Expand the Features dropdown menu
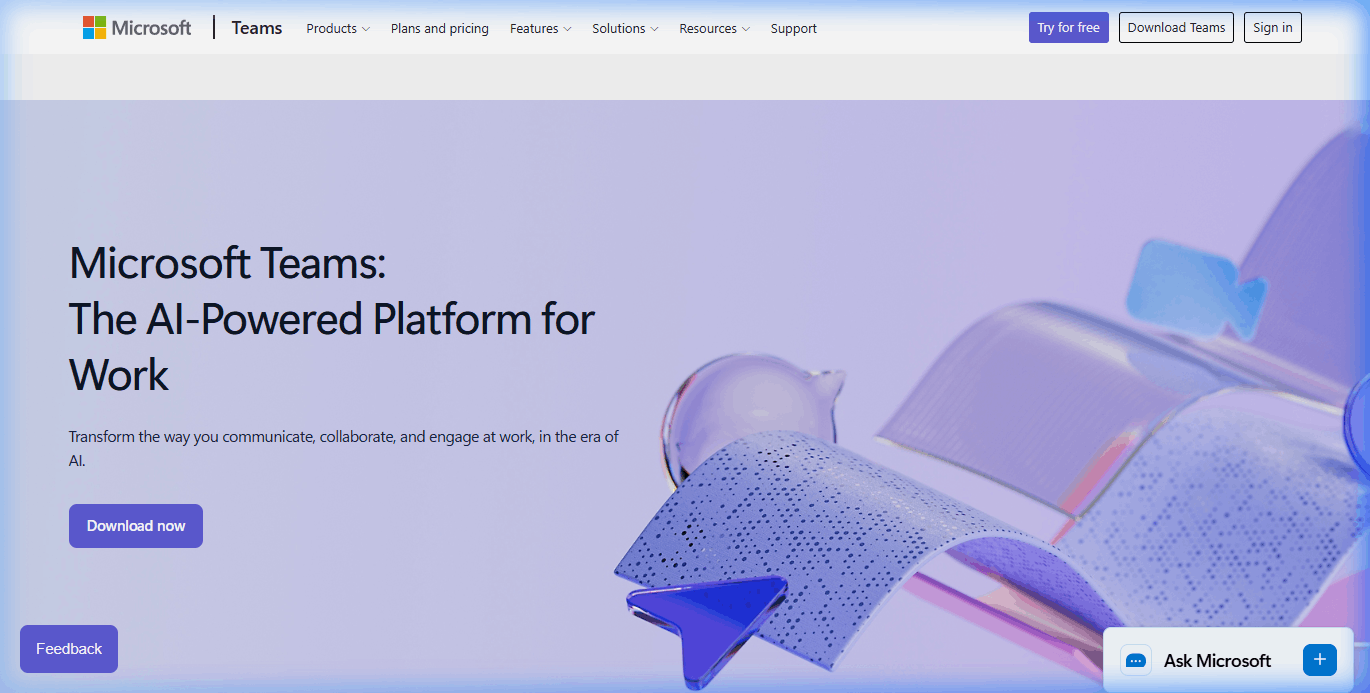This screenshot has width=1370, height=693. click(x=541, y=28)
